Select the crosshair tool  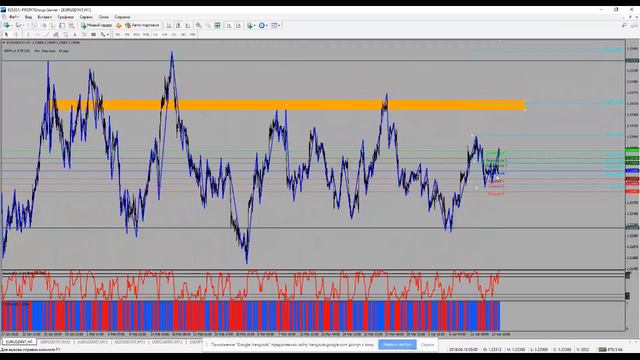pyautogui.click(x=16, y=35)
